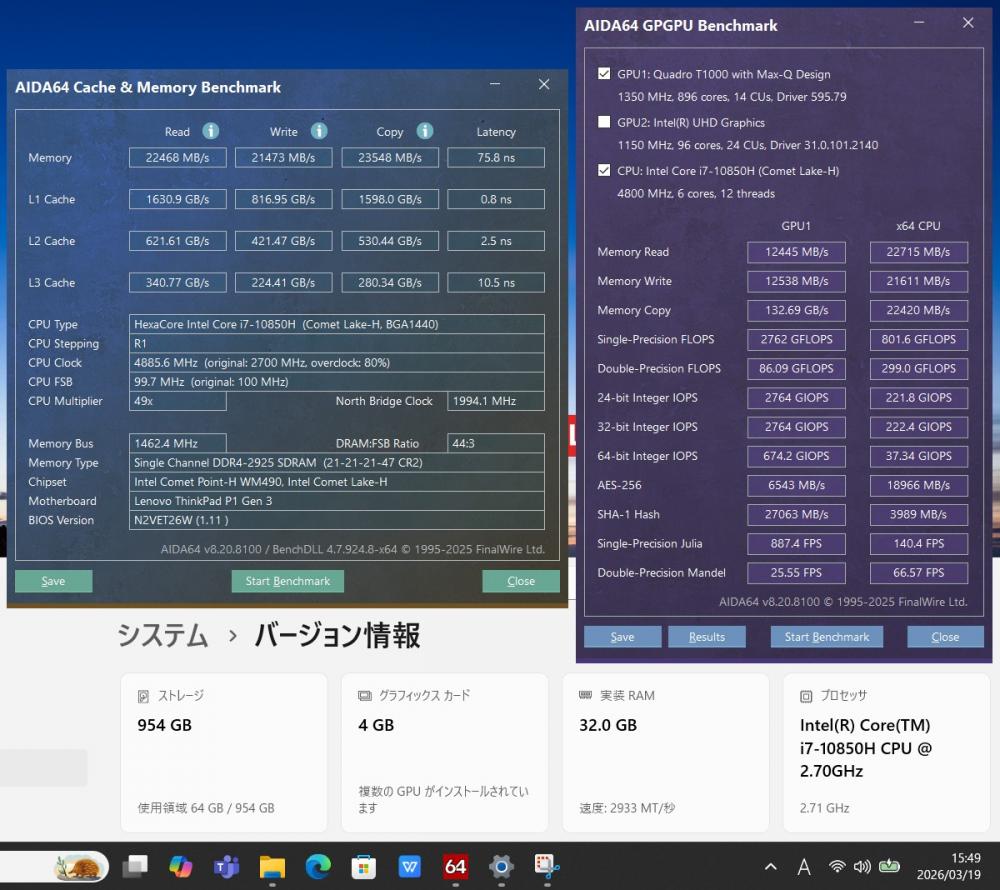Uncheck CPU Intel Core i7-10850H checkbox
Viewport: 1000px width, 890px height.
click(604, 171)
